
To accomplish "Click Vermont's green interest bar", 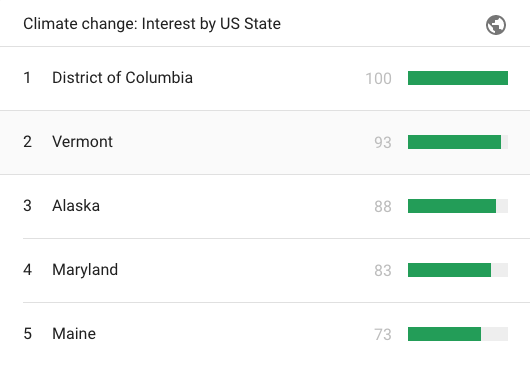I will point(454,142).
